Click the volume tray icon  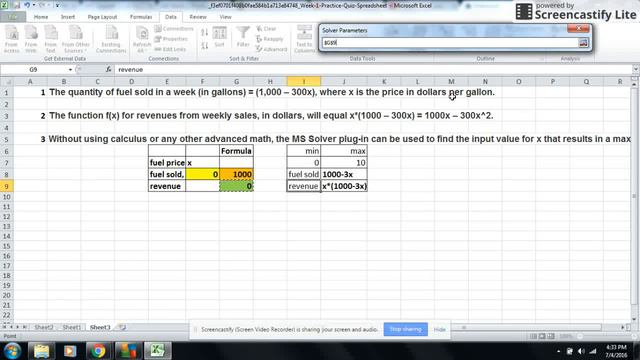(581, 351)
